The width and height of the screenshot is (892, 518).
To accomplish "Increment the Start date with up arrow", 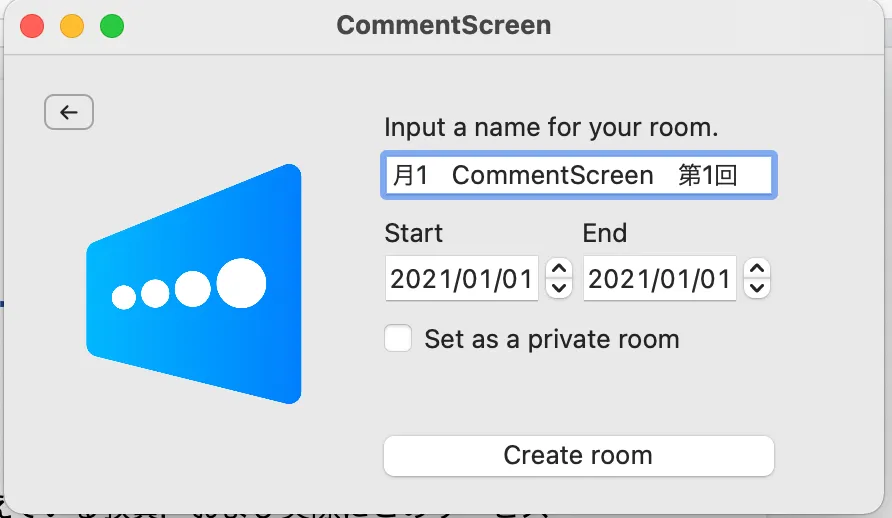I will pos(560,268).
